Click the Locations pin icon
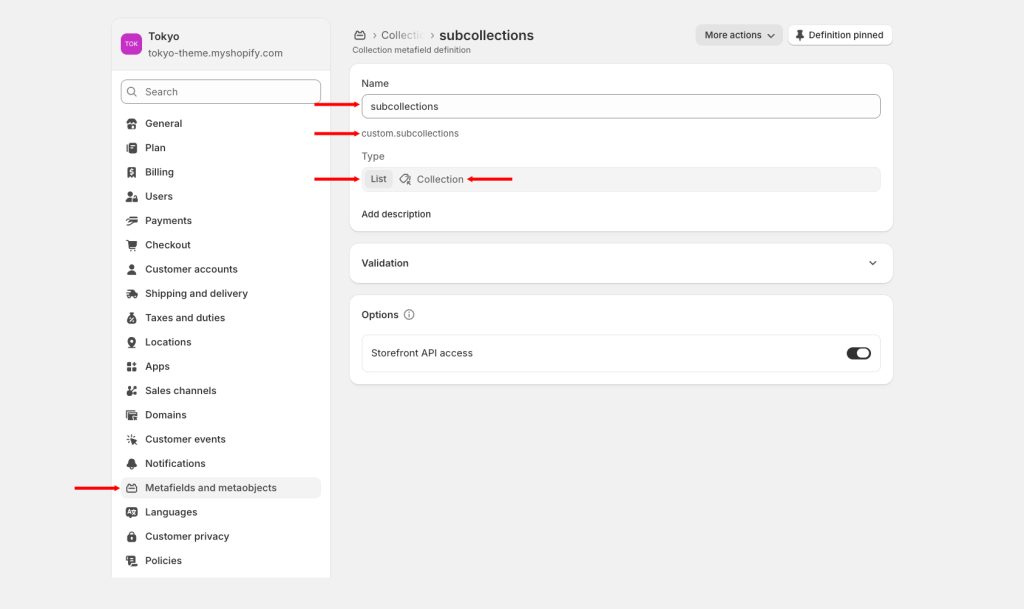1024x609 pixels. pos(131,342)
